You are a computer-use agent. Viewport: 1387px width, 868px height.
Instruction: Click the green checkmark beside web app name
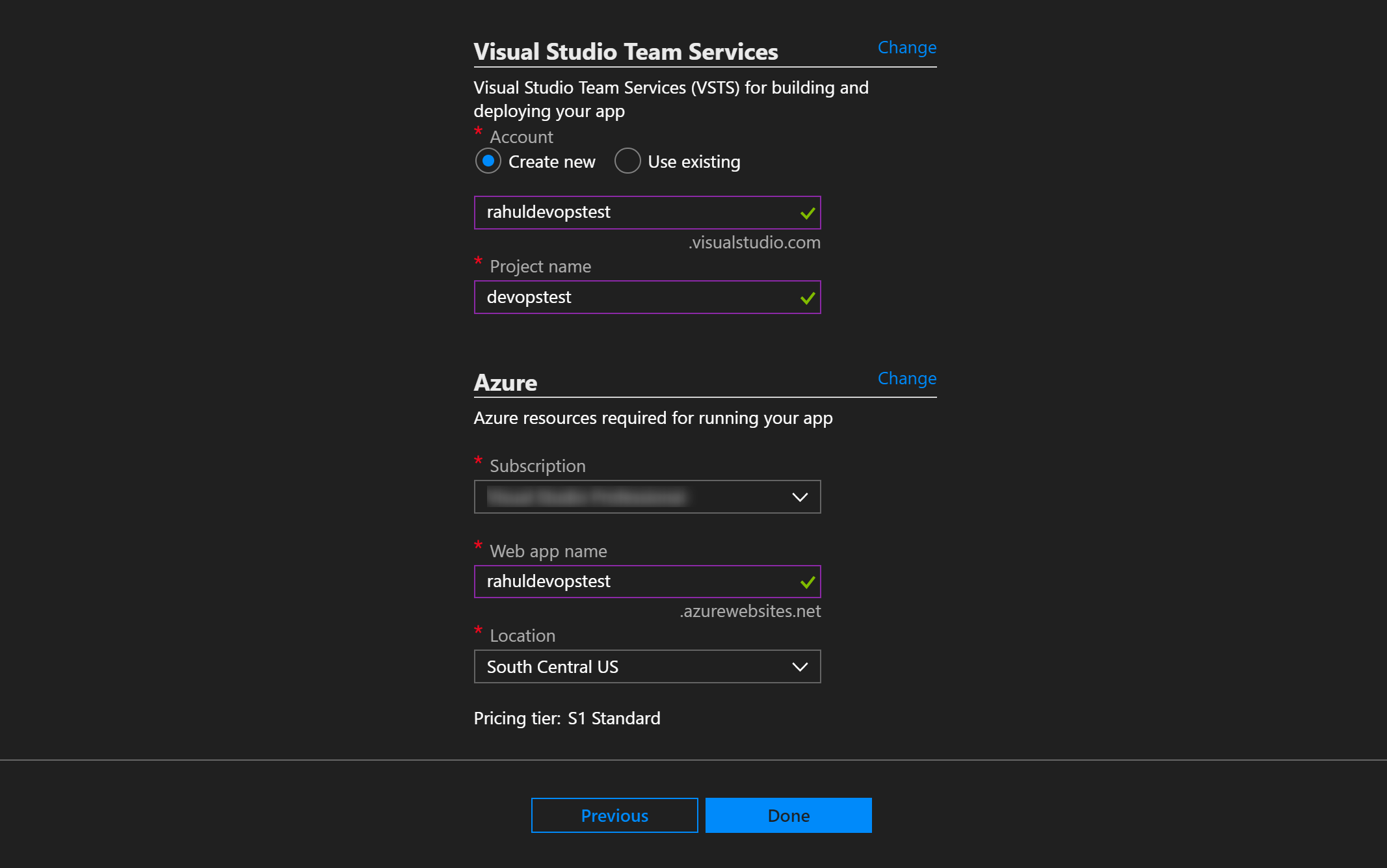coord(808,582)
